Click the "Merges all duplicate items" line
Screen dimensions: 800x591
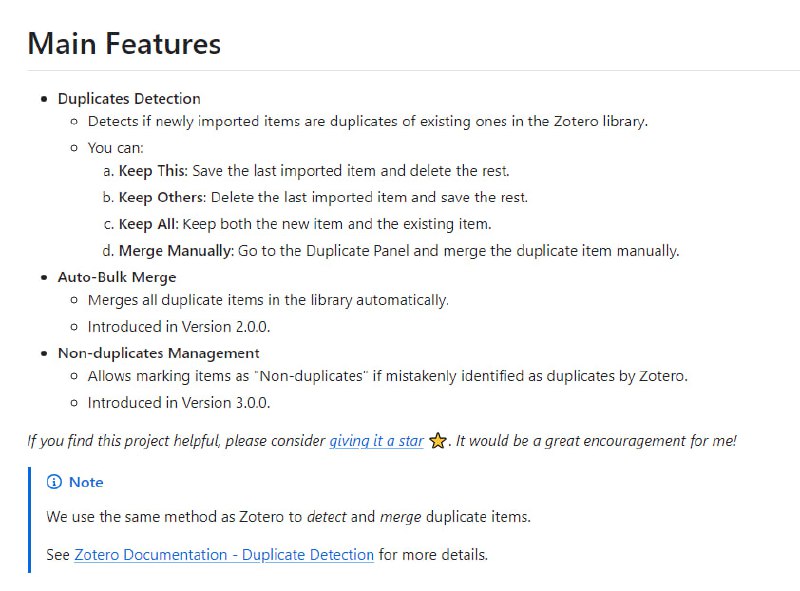pyautogui.click(x=268, y=300)
